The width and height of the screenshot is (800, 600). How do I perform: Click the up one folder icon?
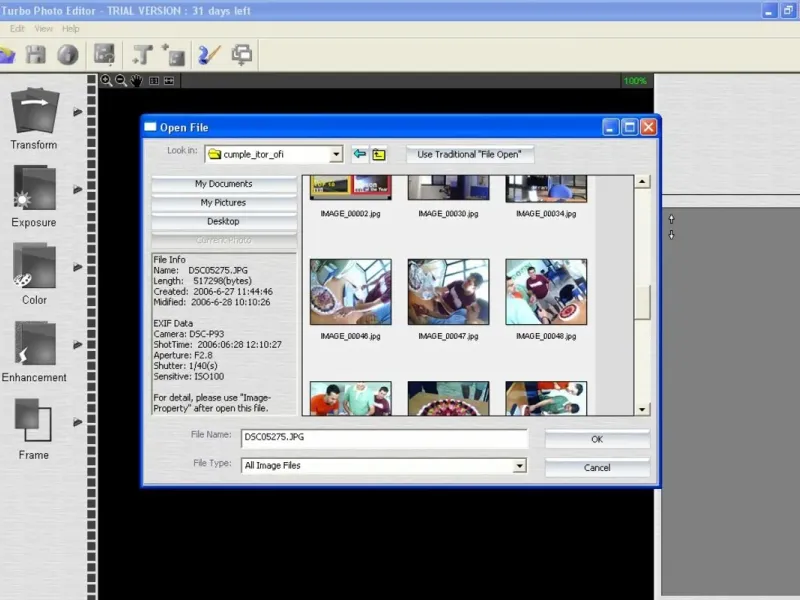(379, 154)
